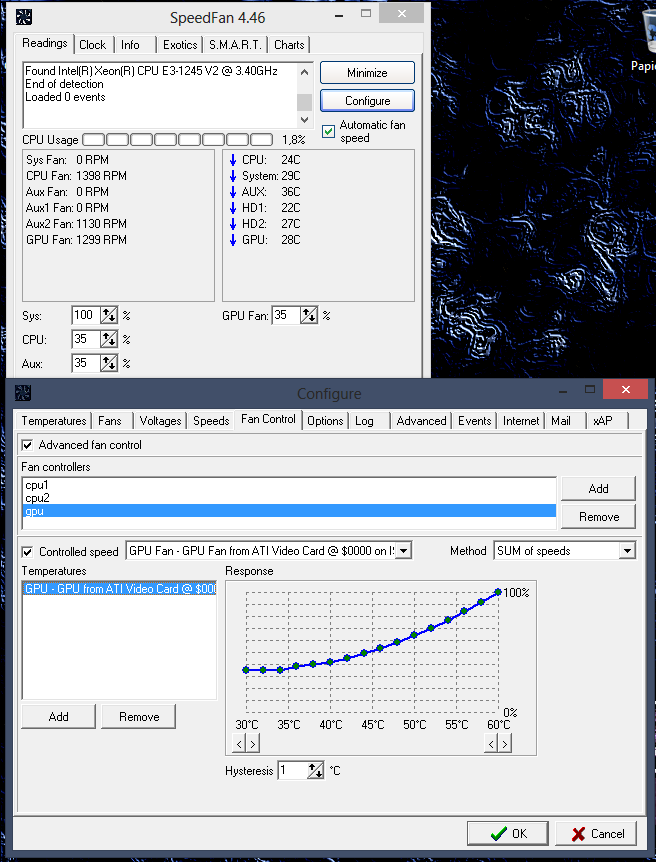
Task: Open the Options tab
Action: [325, 421]
